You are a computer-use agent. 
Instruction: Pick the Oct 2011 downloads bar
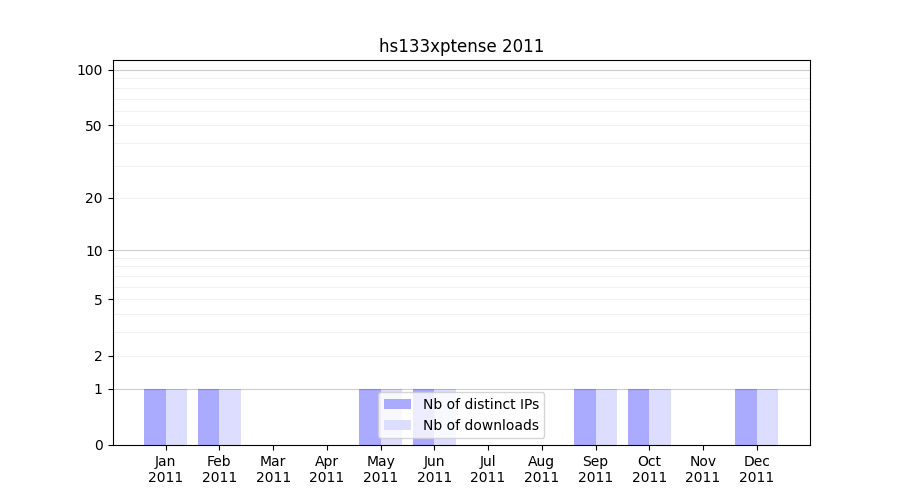660,417
